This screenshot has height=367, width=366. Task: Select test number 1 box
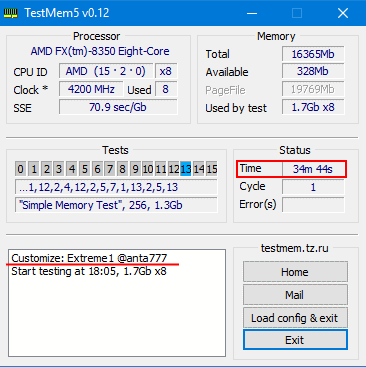(34, 169)
